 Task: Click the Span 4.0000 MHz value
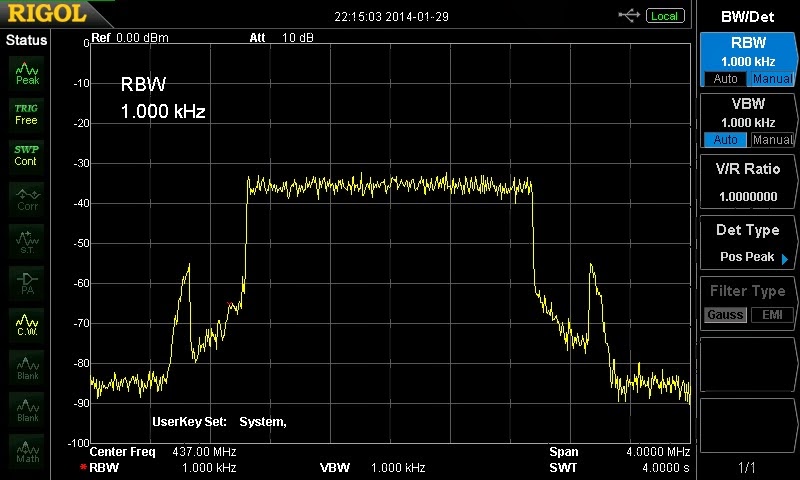[658, 451]
